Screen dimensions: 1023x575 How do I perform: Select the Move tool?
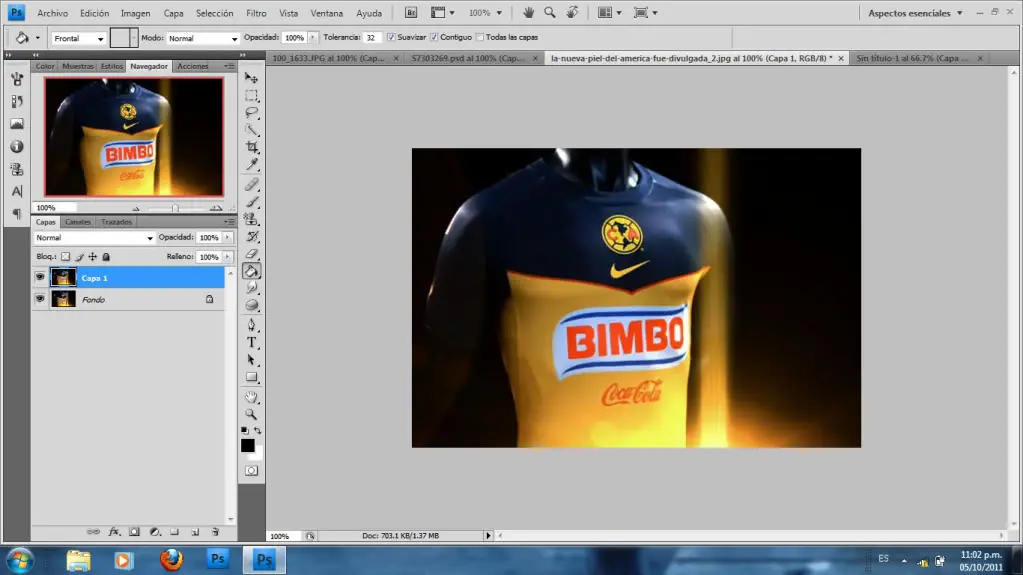tap(251, 78)
